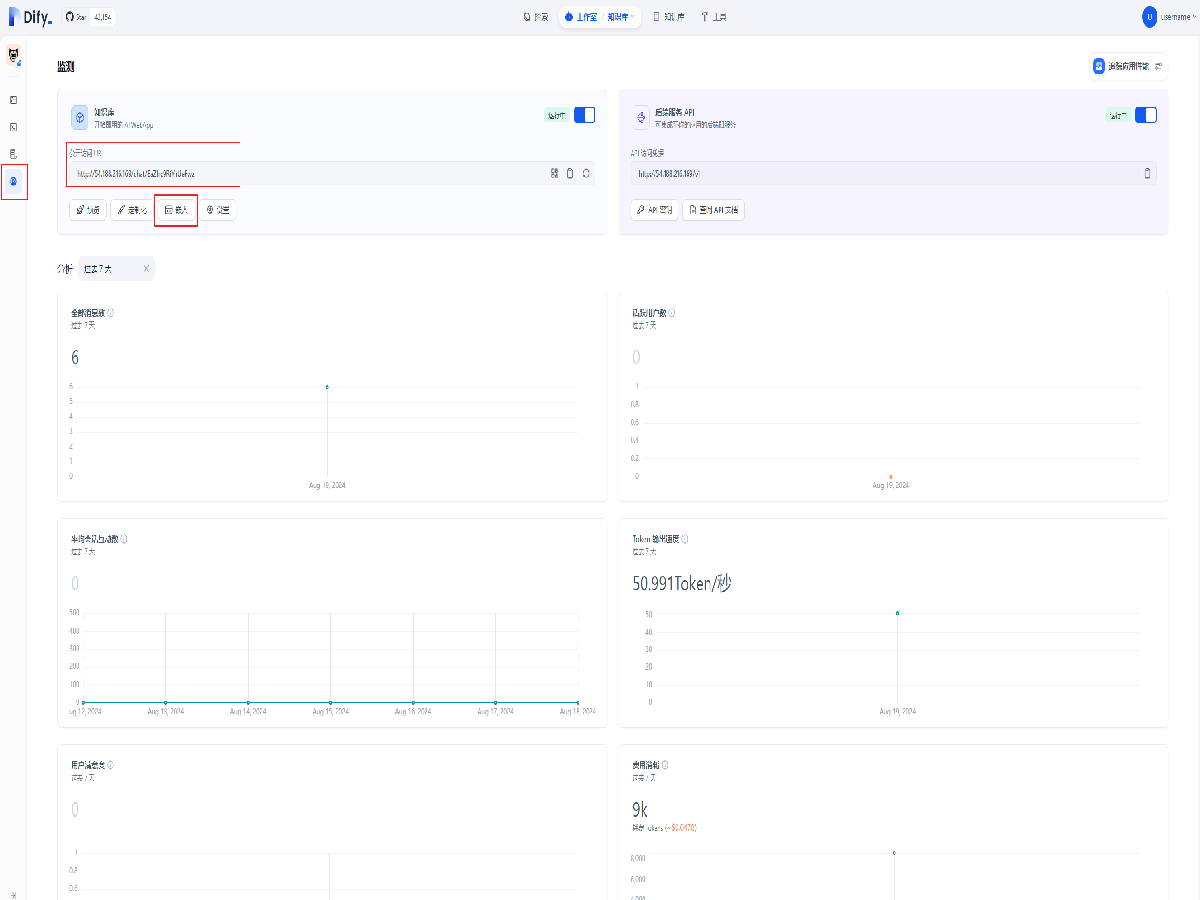This screenshot has height=900, width=1200.
Task: Copy the API access endpoint
Action: [1147, 173]
